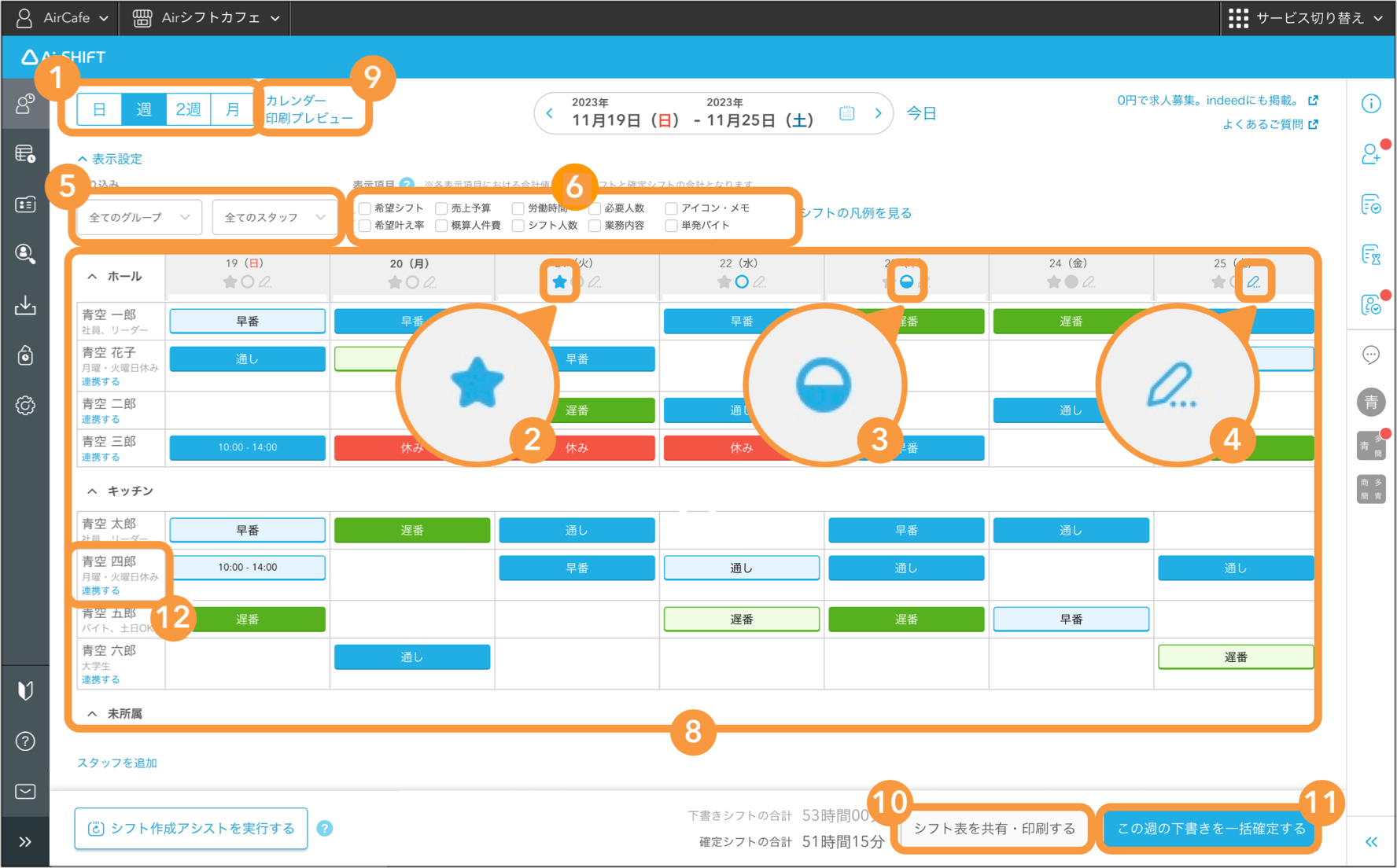Viewport: 1397px width, 868px height.
Task: Click the beginner guide mark icon
Action: click(25, 690)
